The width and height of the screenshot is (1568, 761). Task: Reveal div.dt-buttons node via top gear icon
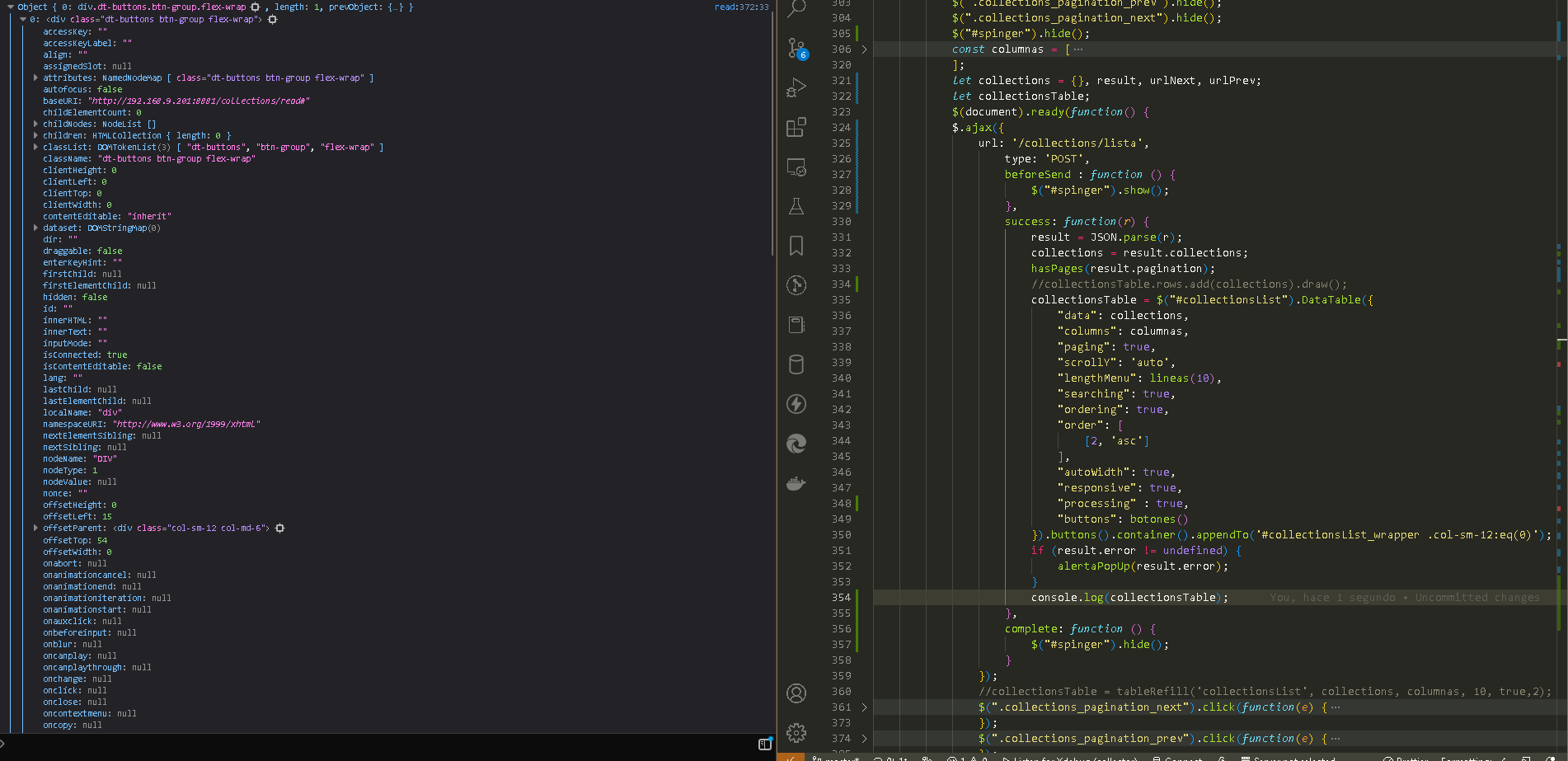pos(255,7)
